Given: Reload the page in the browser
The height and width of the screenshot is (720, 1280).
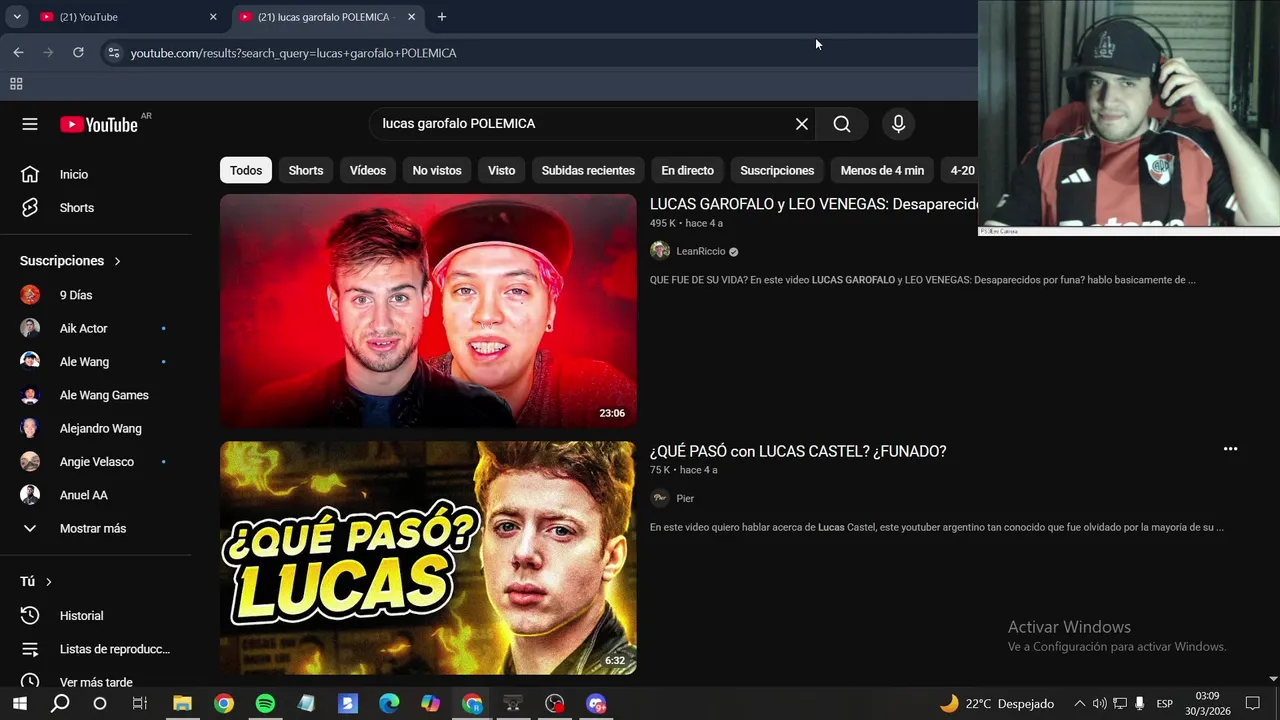Looking at the screenshot, I should tap(78, 52).
